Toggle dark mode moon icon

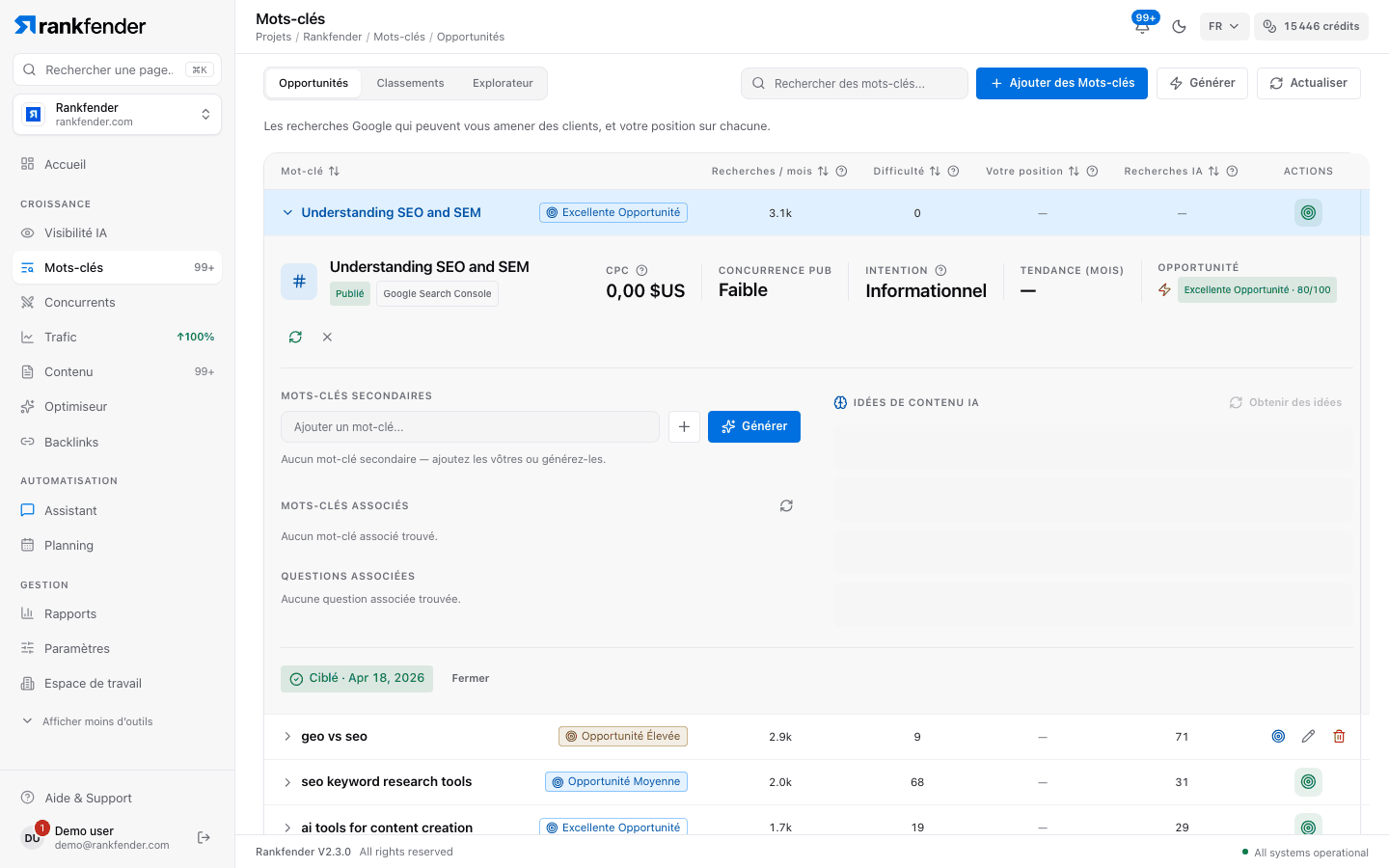tap(1179, 26)
